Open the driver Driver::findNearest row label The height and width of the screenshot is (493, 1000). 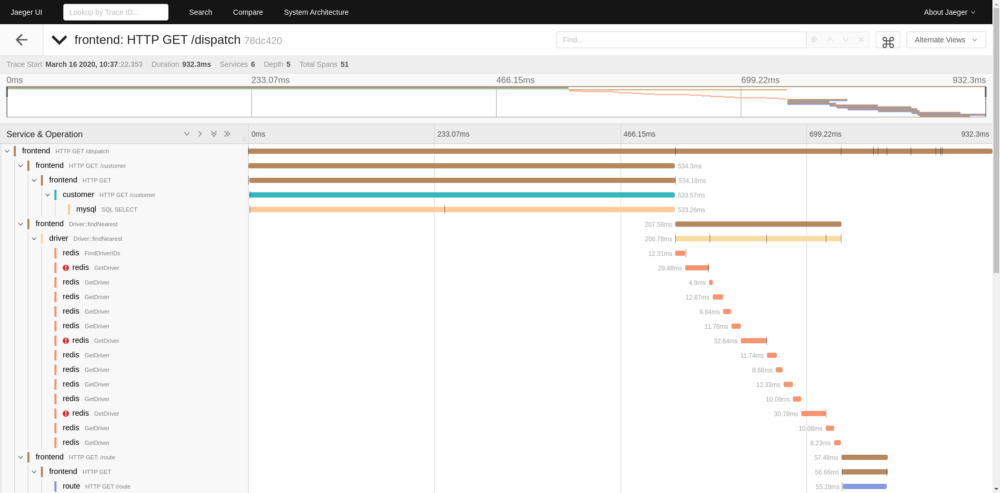coord(85,239)
